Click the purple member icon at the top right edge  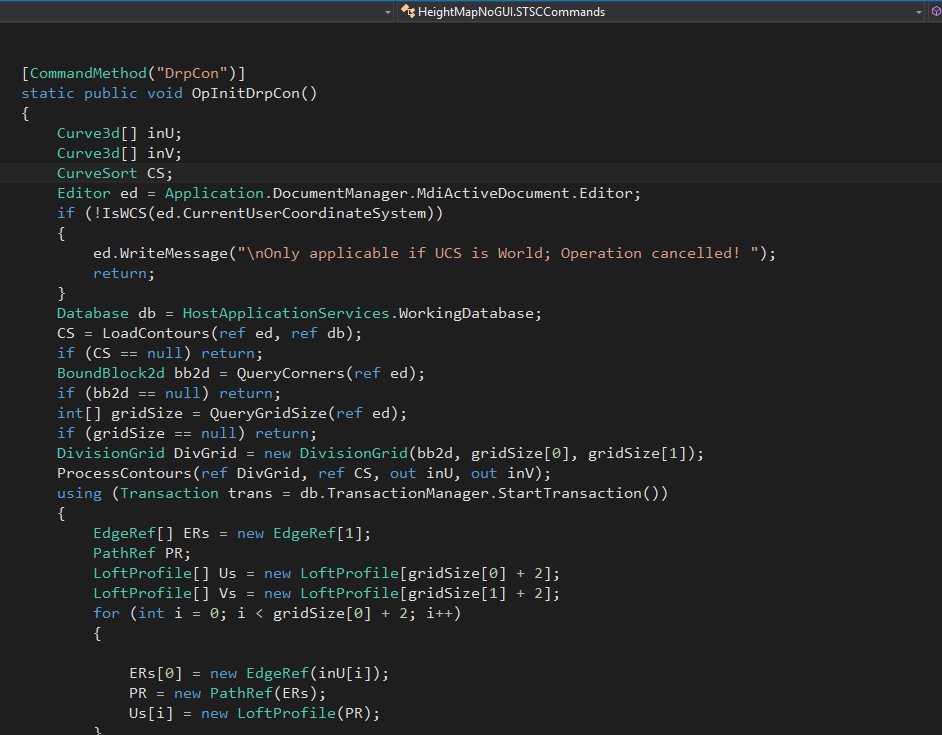coord(936,11)
